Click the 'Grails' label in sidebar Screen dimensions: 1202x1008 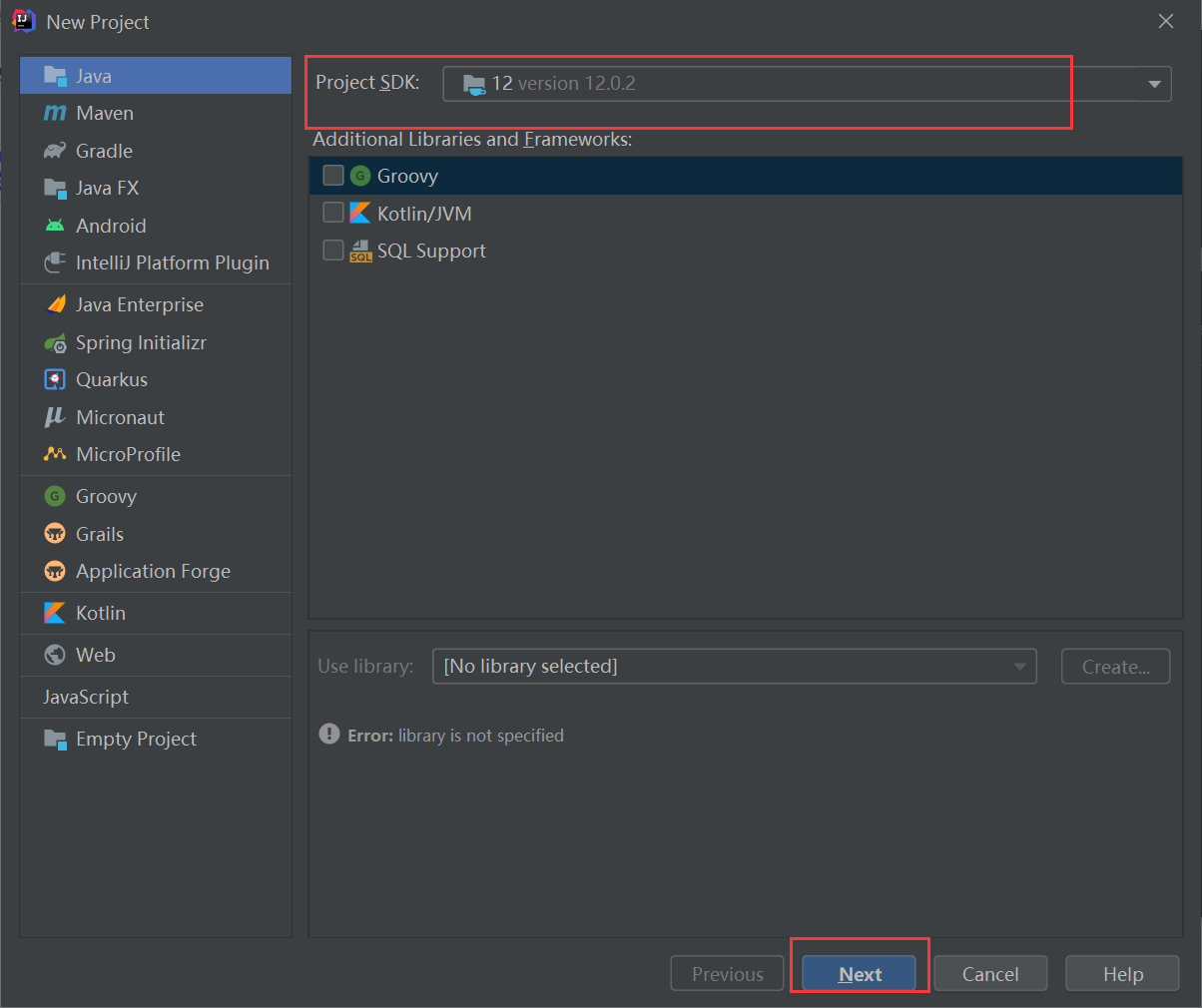(x=100, y=534)
